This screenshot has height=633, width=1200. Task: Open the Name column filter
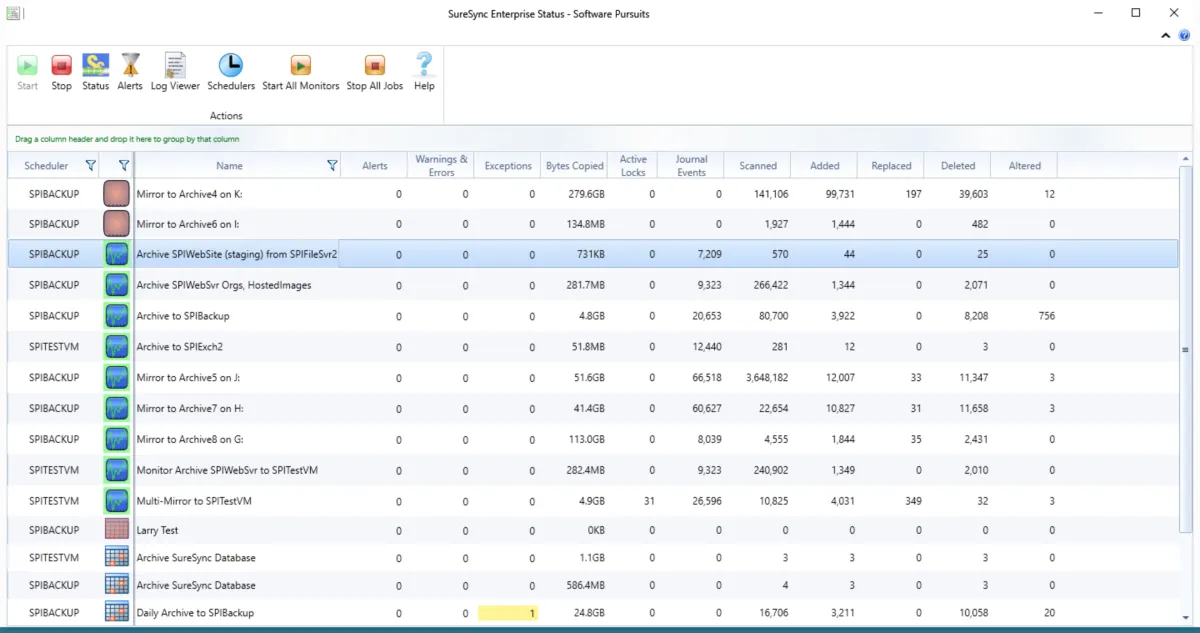point(332,166)
